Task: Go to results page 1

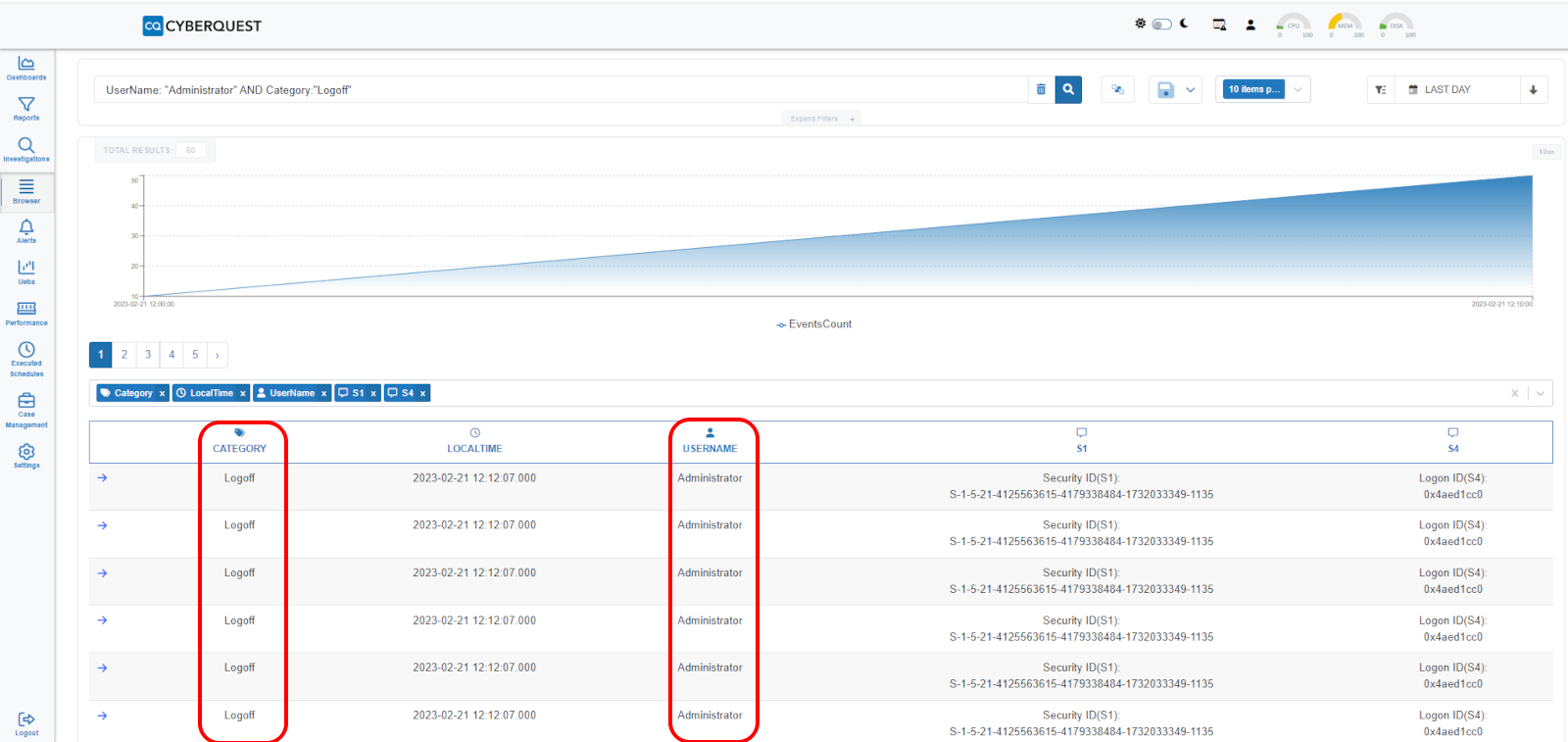Action: click(x=101, y=355)
